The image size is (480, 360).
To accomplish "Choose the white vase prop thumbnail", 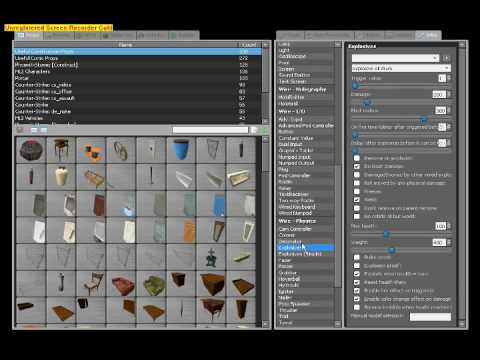I will click(61, 177).
